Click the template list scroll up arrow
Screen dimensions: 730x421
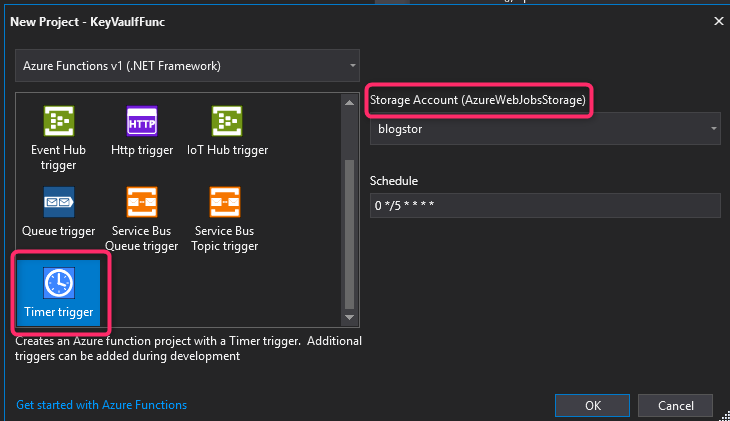[350, 102]
